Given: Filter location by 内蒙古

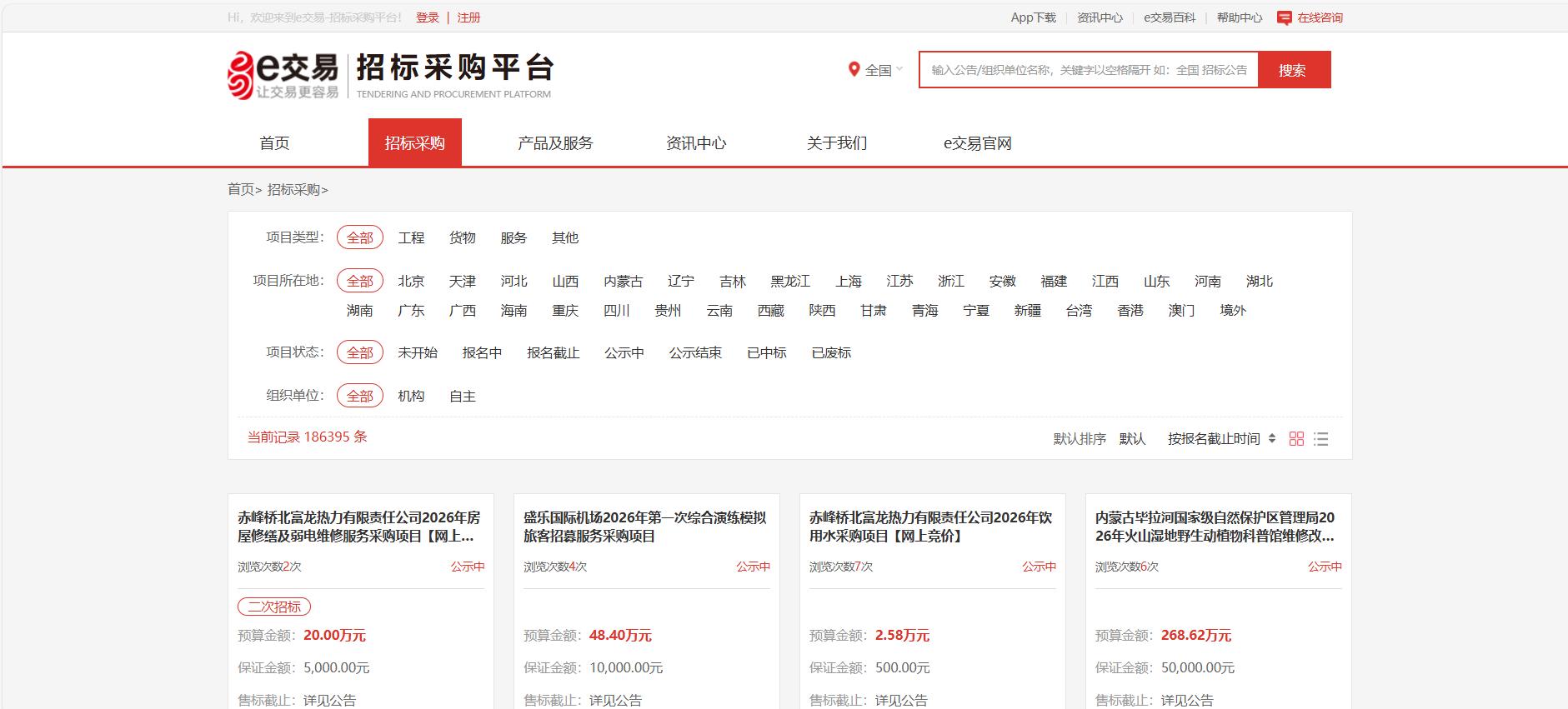Looking at the screenshot, I should (623, 282).
